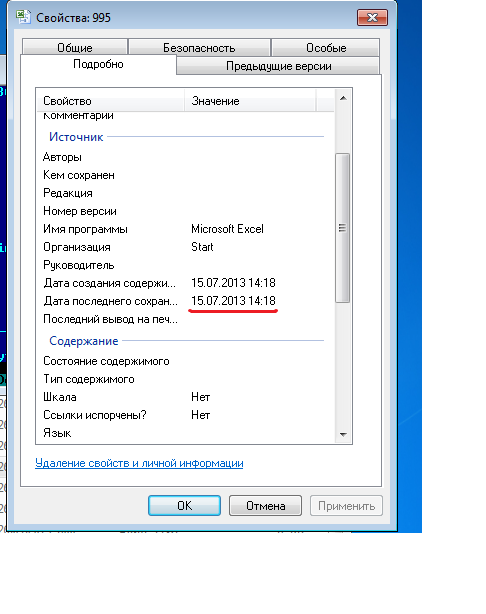The width and height of the screenshot is (486, 614).
Task: Click the Ссылки испорчены? row
Action: pos(186,415)
